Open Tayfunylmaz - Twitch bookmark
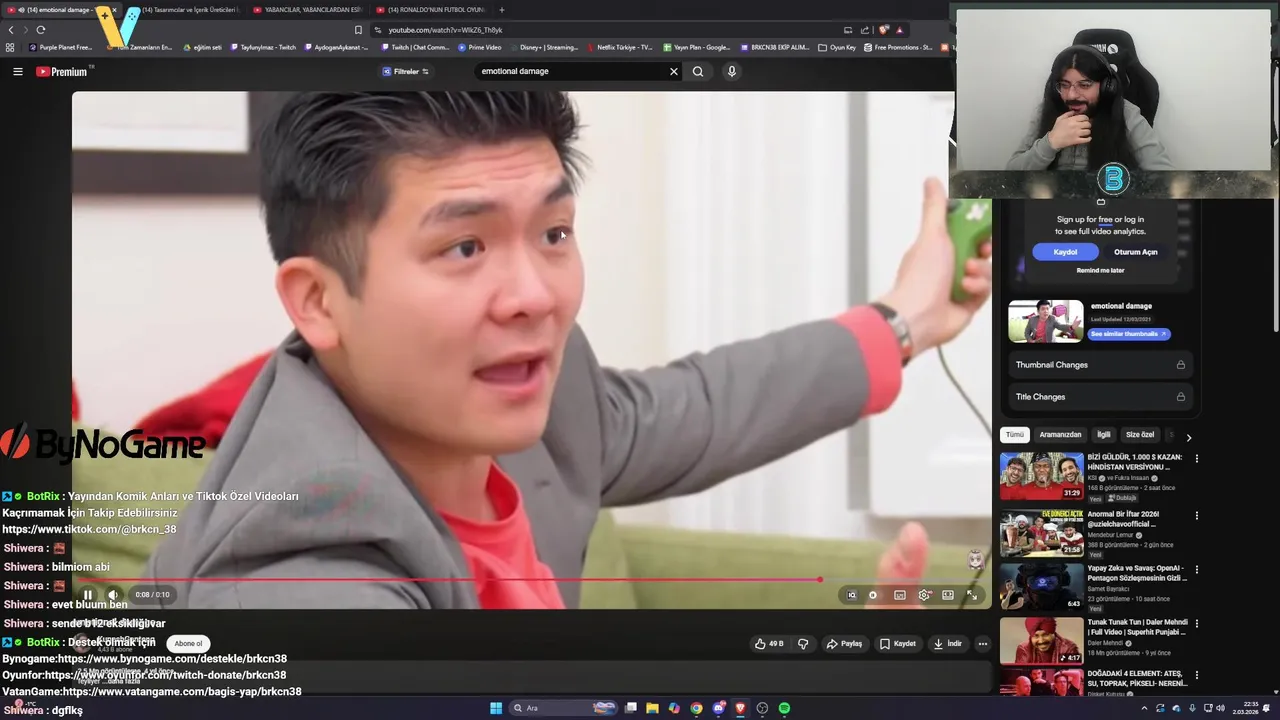 (264, 47)
